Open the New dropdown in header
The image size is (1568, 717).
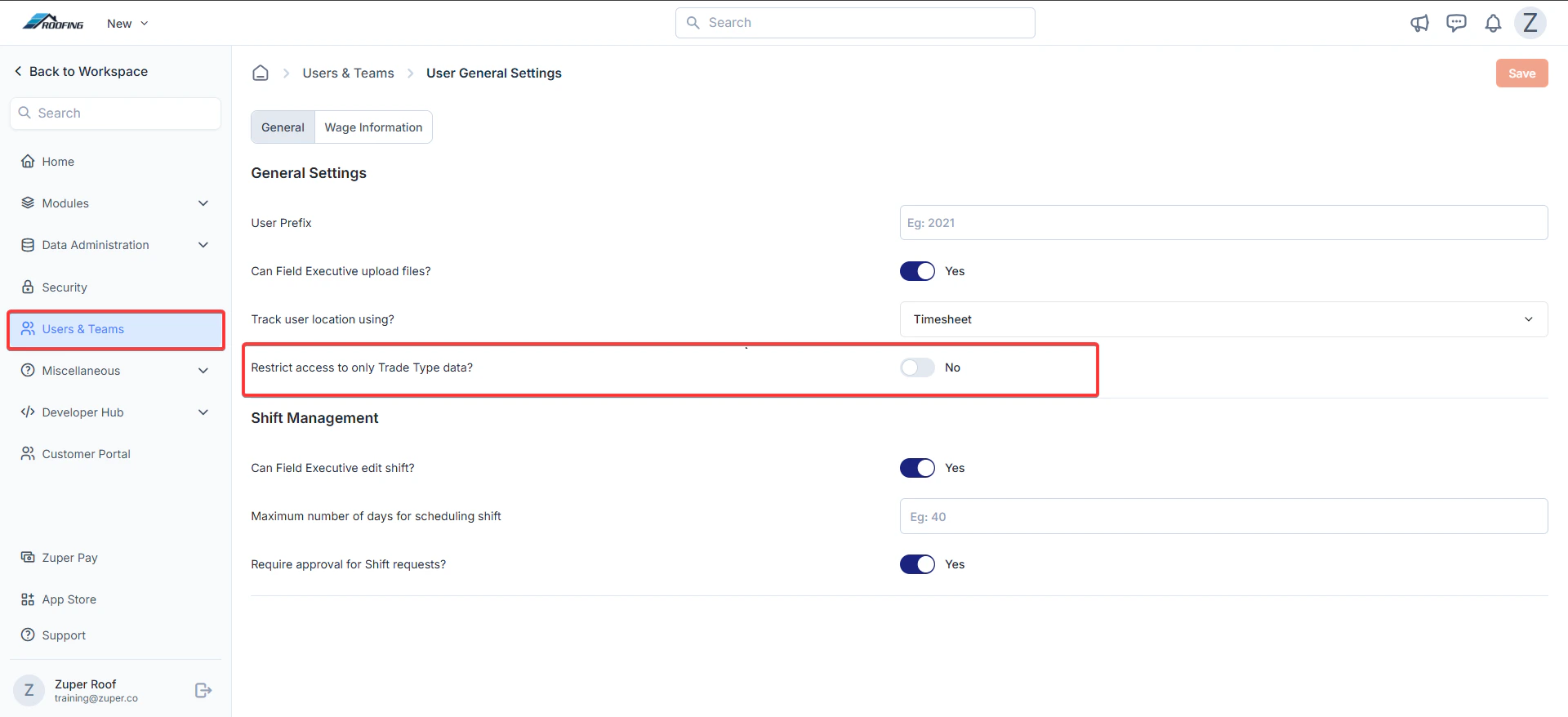[x=127, y=24]
